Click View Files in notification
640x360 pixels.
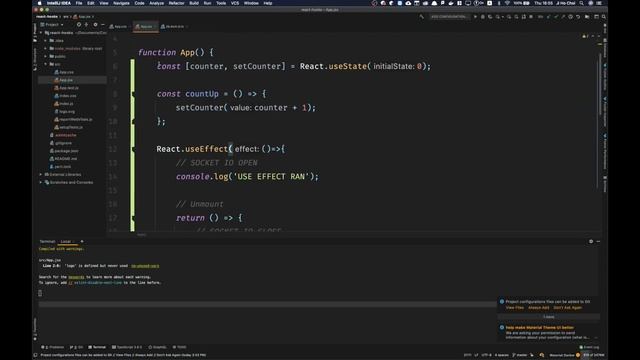[x=515, y=307]
